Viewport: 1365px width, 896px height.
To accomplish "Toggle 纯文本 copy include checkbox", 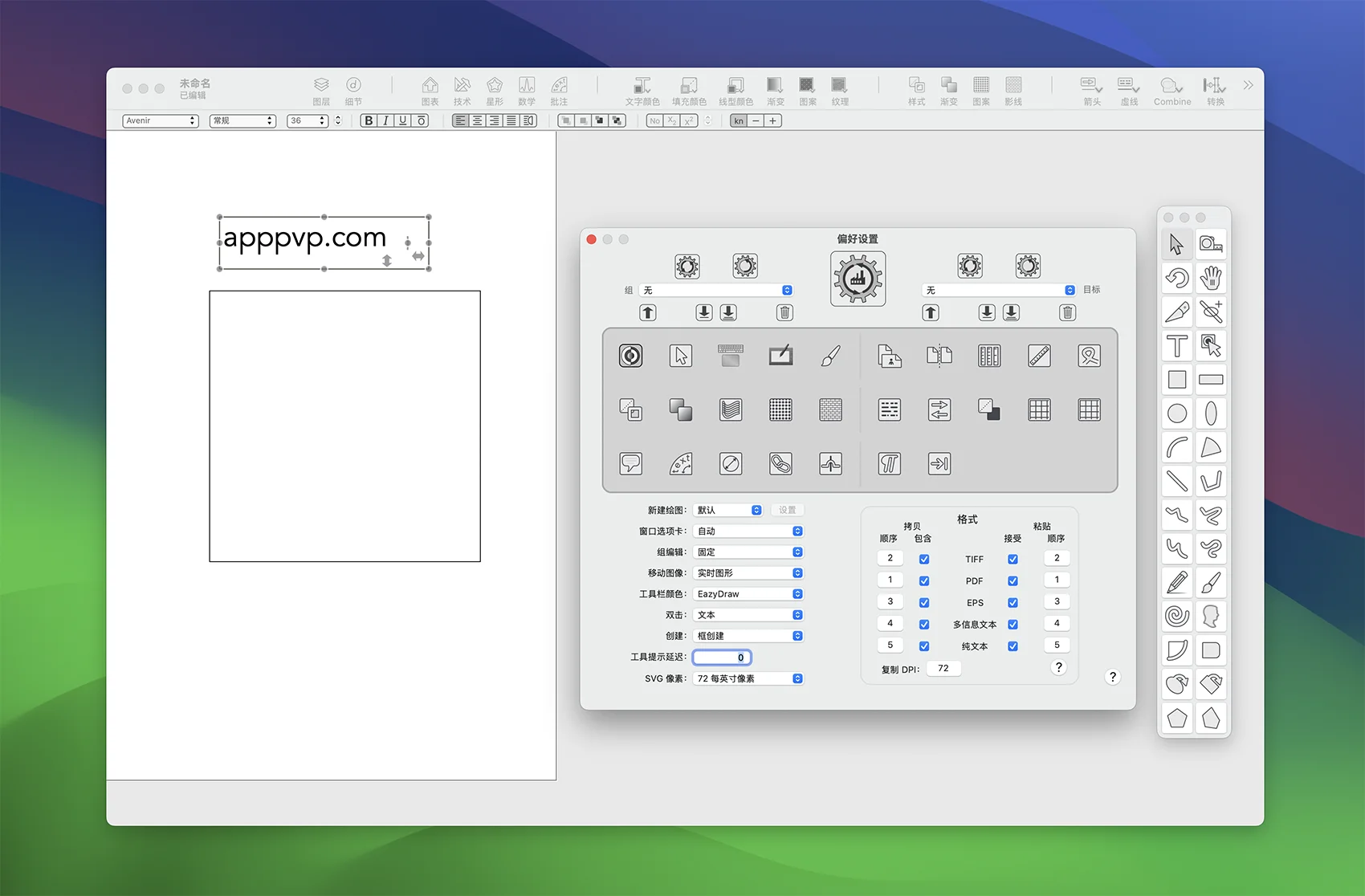I will pyautogui.click(x=924, y=646).
